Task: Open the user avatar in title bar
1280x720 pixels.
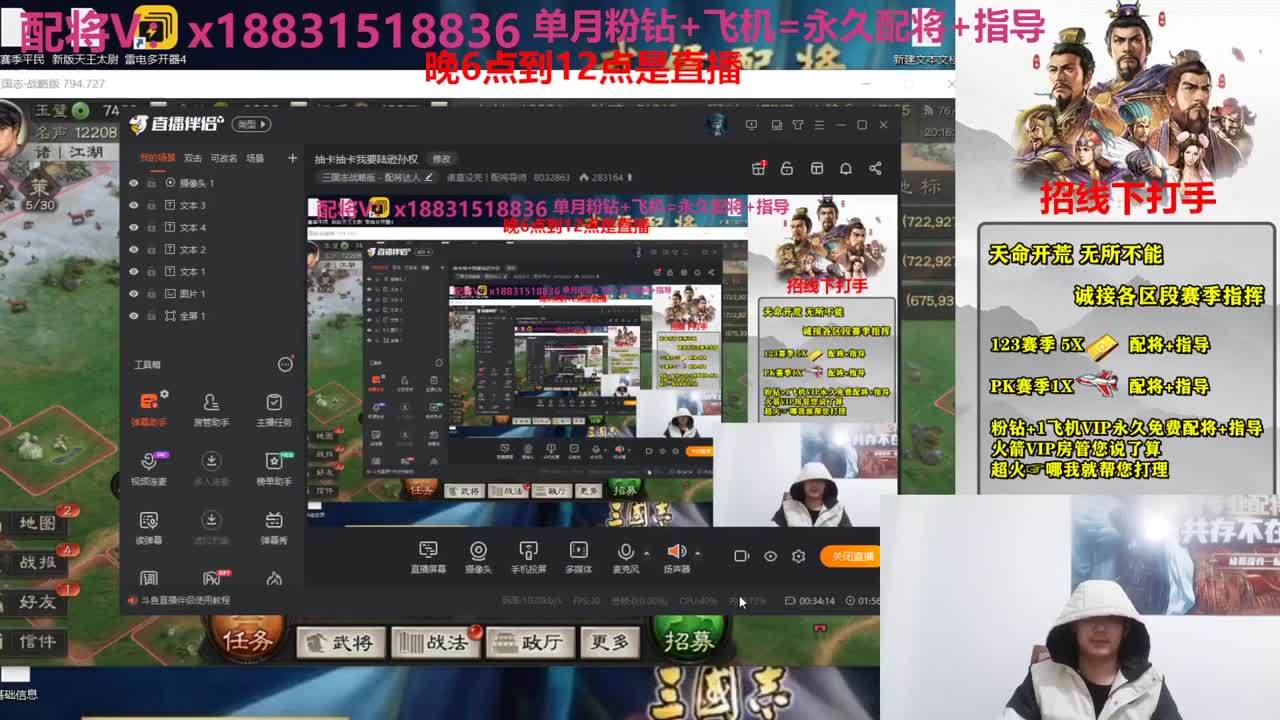Action: [715, 124]
